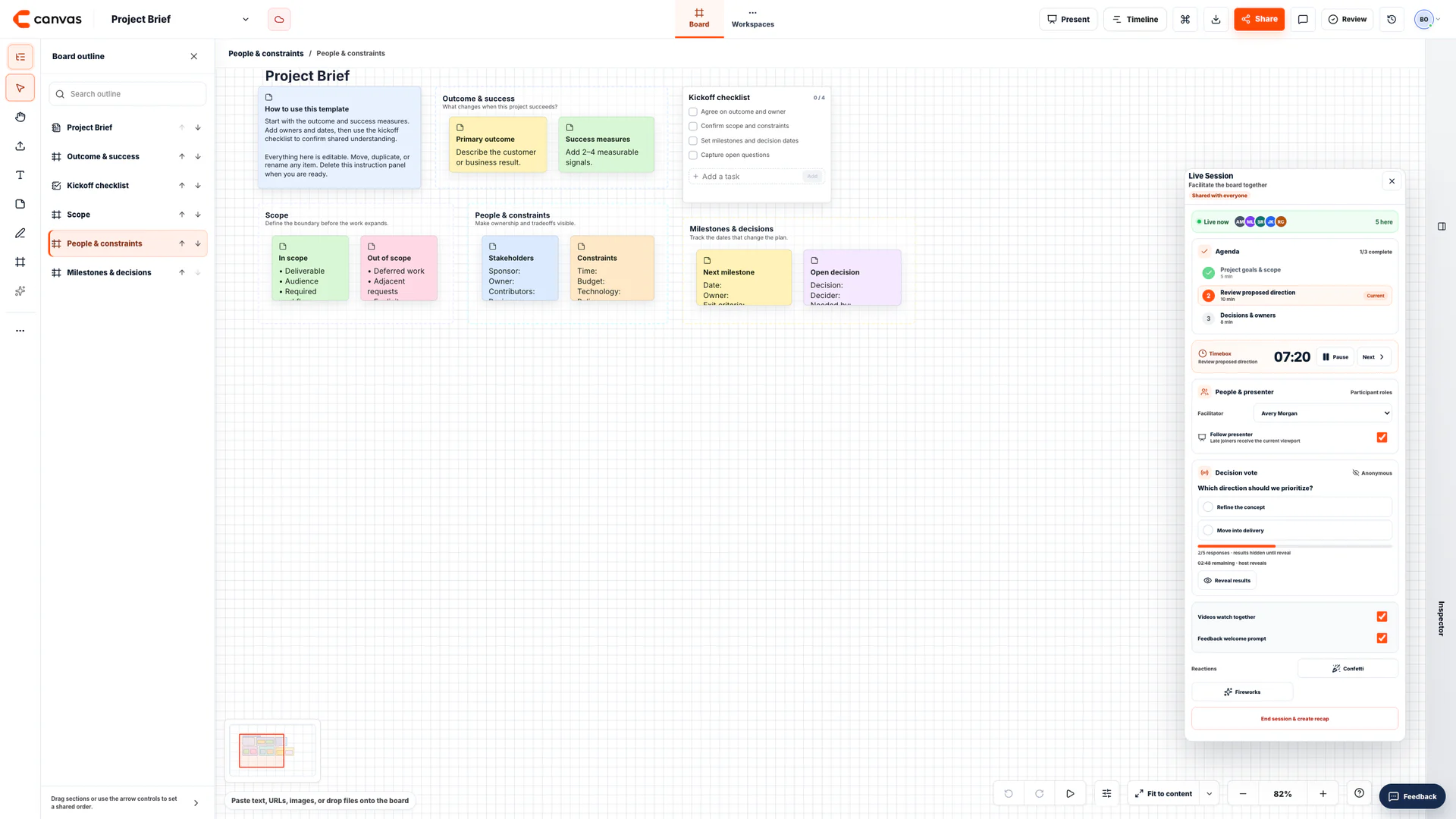Click the redo icon in bottom toolbar

coord(1040,794)
